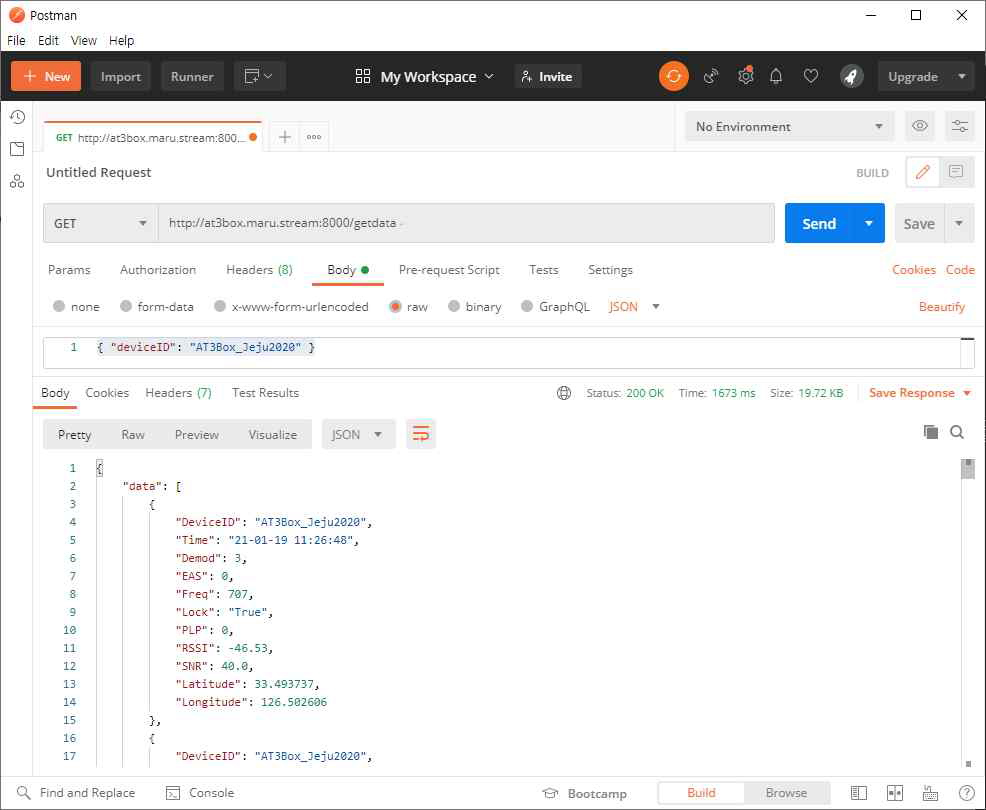The image size is (986, 810).
Task: Open the View menu
Action: pos(84,40)
